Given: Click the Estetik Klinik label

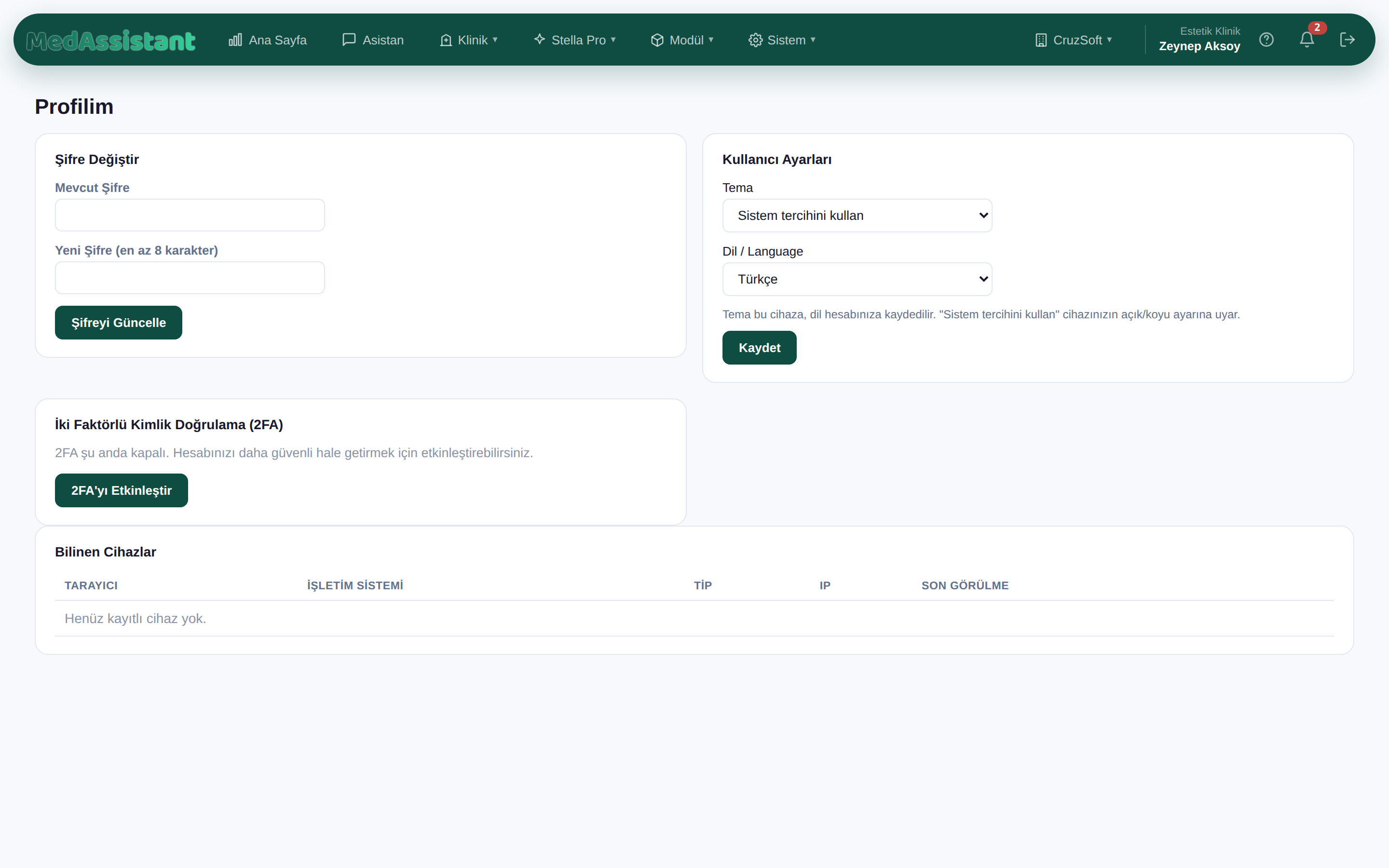Looking at the screenshot, I should pyautogui.click(x=1210, y=31).
